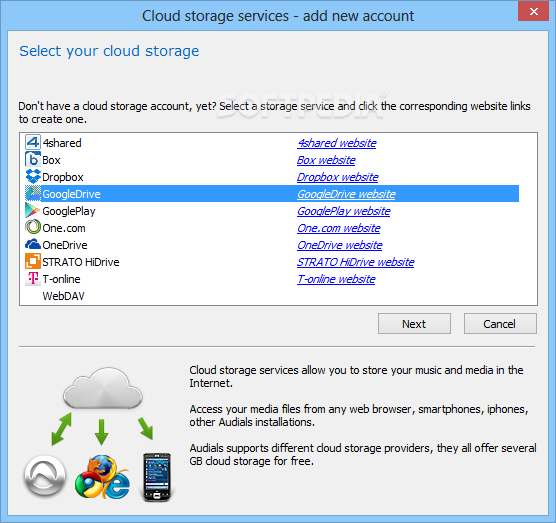Open the T-online website link

(x=336, y=279)
